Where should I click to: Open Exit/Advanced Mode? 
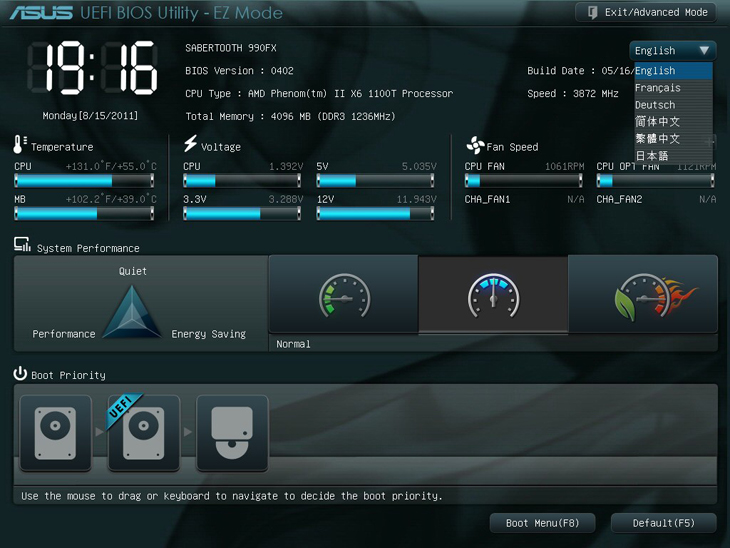646,12
